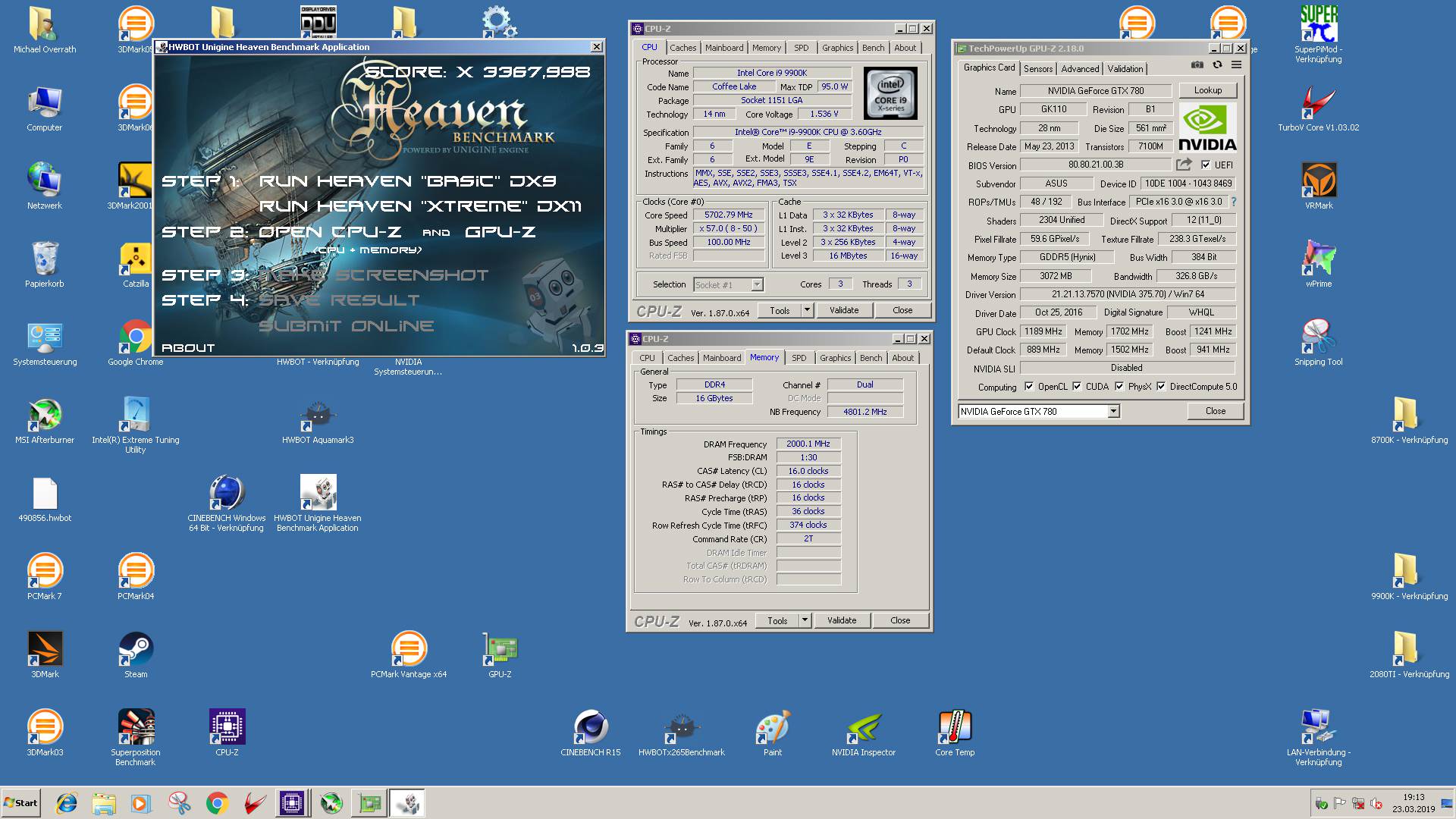The height and width of the screenshot is (819, 1456).
Task: Click Close button in GPU-Z window
Action: 1215,410
